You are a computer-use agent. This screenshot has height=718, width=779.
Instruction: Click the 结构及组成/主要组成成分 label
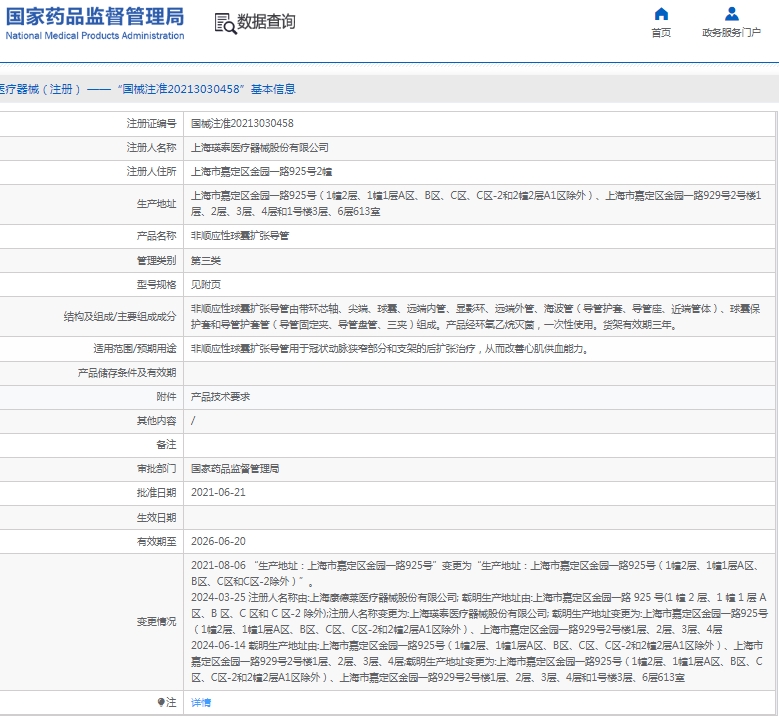coord(120,317)
